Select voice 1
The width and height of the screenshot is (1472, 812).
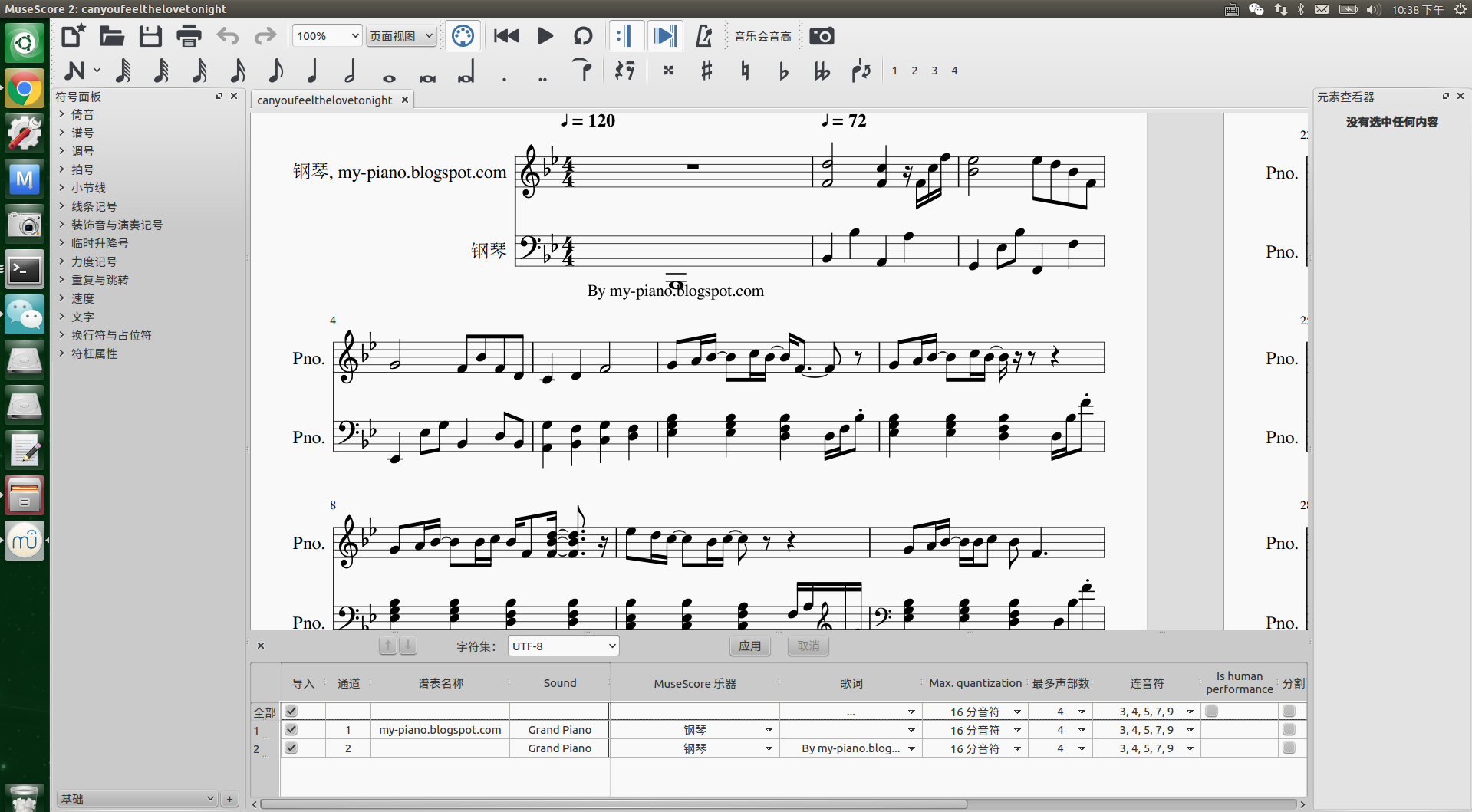pos(894,71)
